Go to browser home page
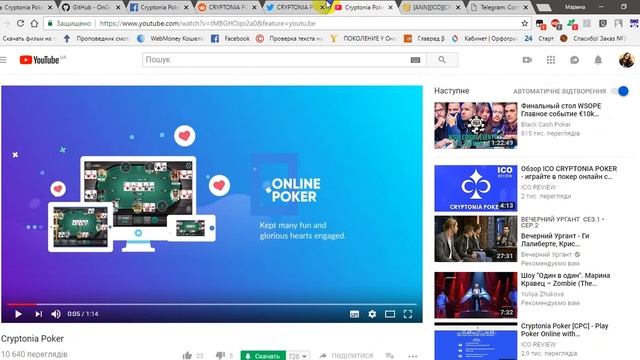This screenshot has height=360, width=640. (34, 23)
